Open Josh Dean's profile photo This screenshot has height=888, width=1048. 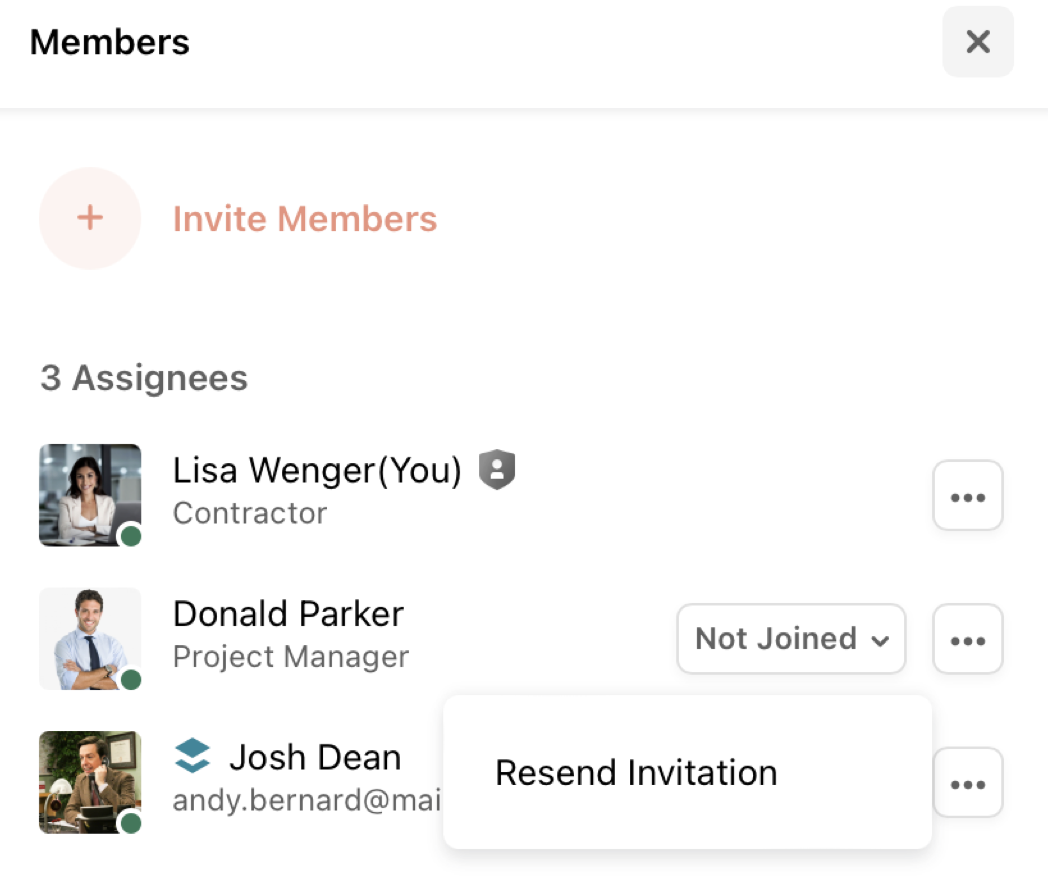(90, 782)
